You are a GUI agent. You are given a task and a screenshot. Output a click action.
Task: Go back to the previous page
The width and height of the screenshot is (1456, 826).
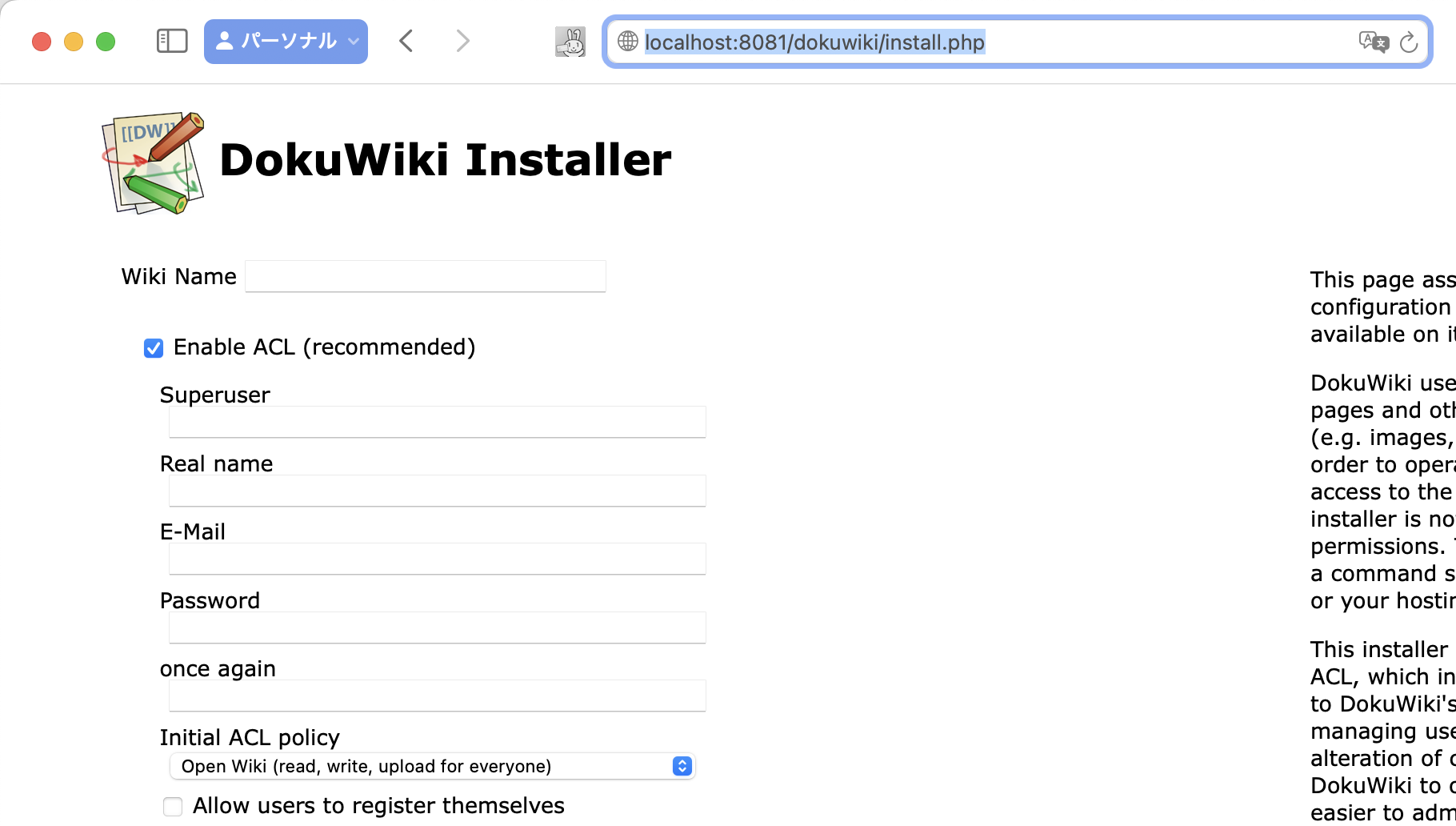click(x=406, y=41)
